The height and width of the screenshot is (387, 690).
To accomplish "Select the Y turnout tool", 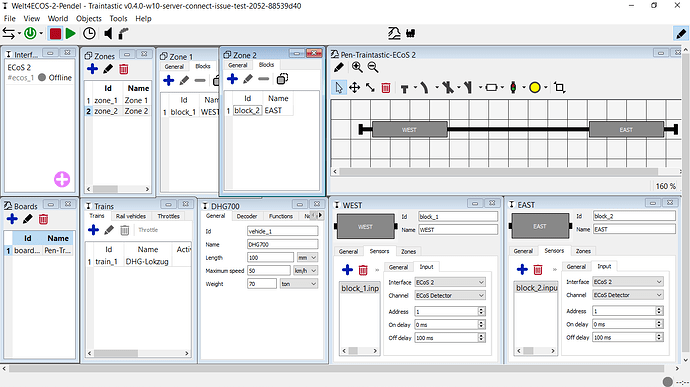I will pos(468,88).
